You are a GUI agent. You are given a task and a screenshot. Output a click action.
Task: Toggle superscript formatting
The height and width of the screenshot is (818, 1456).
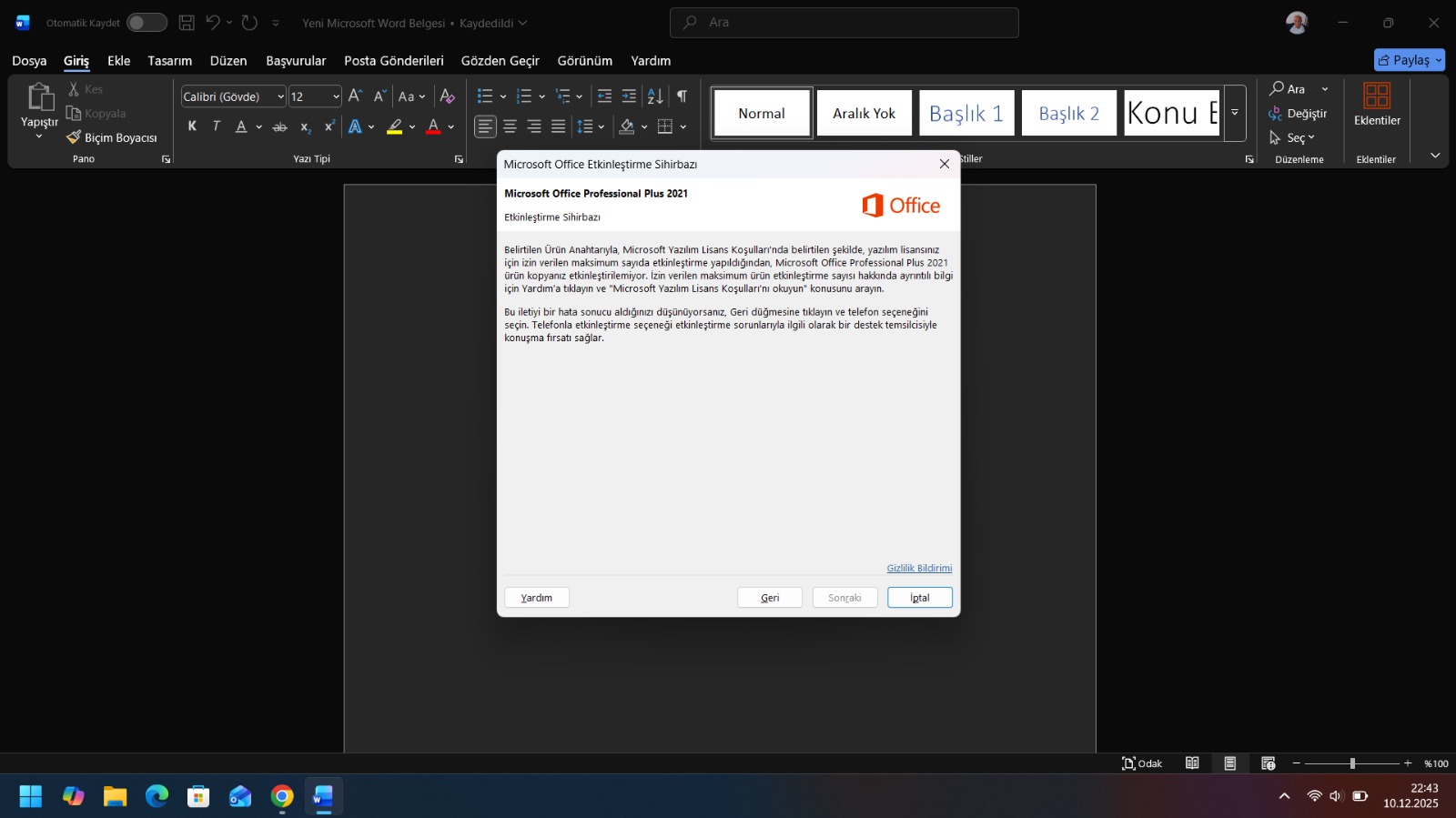[329, 126]
